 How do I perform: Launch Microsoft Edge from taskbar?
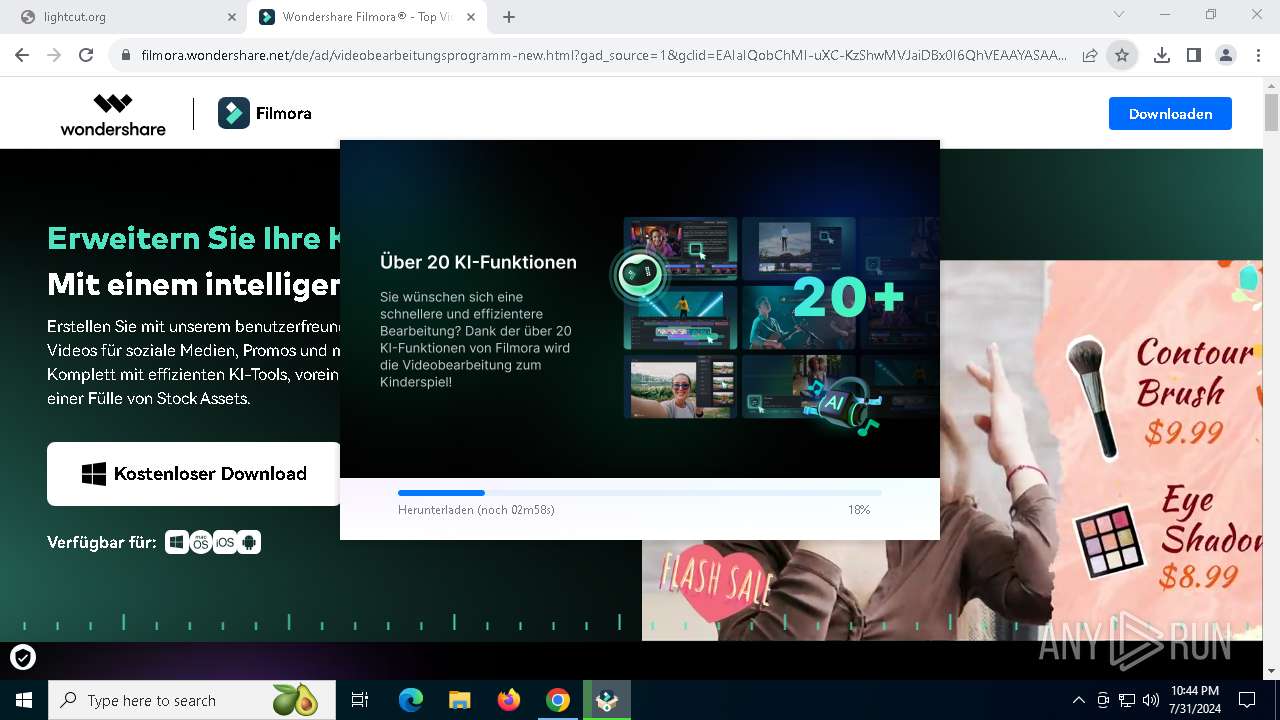point(411,700)
